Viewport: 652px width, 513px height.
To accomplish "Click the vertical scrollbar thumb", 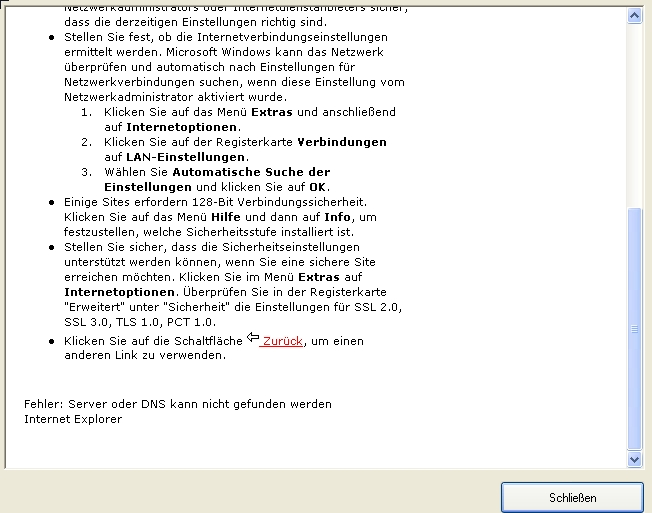I will coord(633,328).
